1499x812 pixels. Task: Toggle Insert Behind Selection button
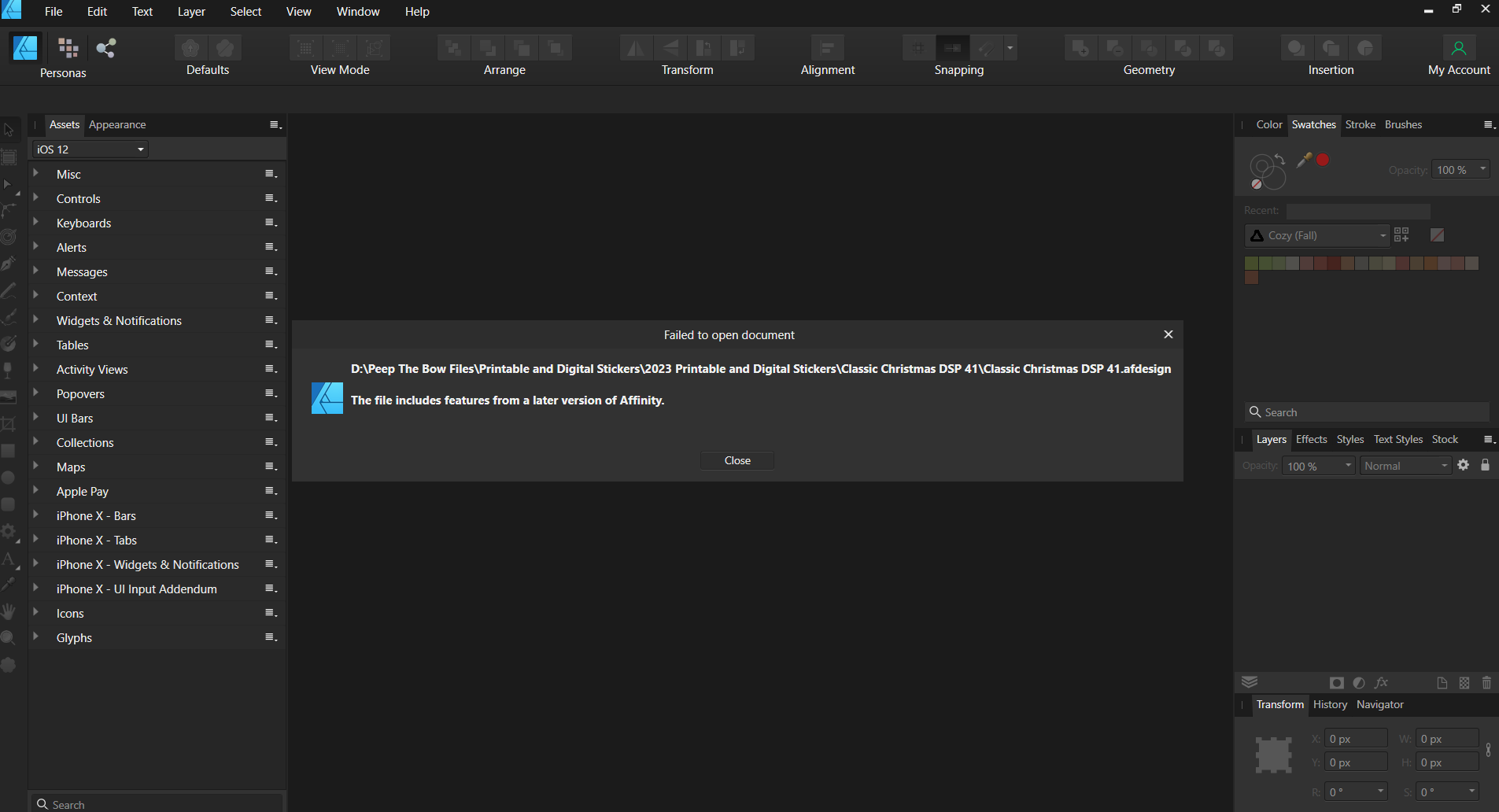(1297, 48)
